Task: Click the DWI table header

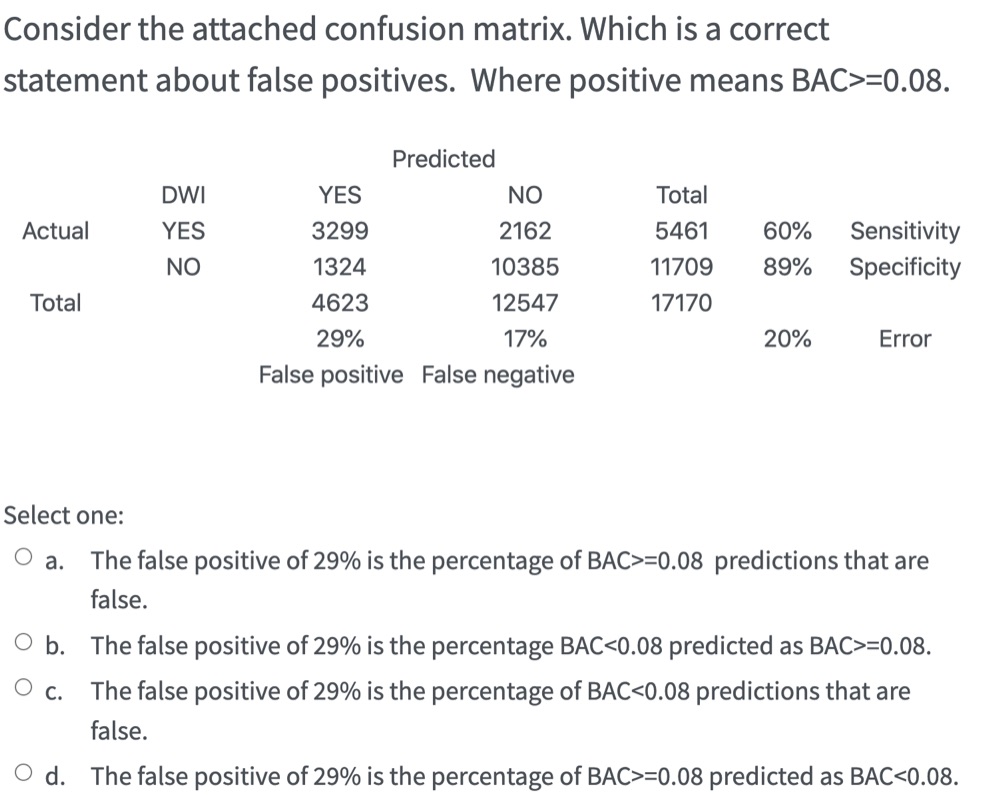Action: coord(185,195)
